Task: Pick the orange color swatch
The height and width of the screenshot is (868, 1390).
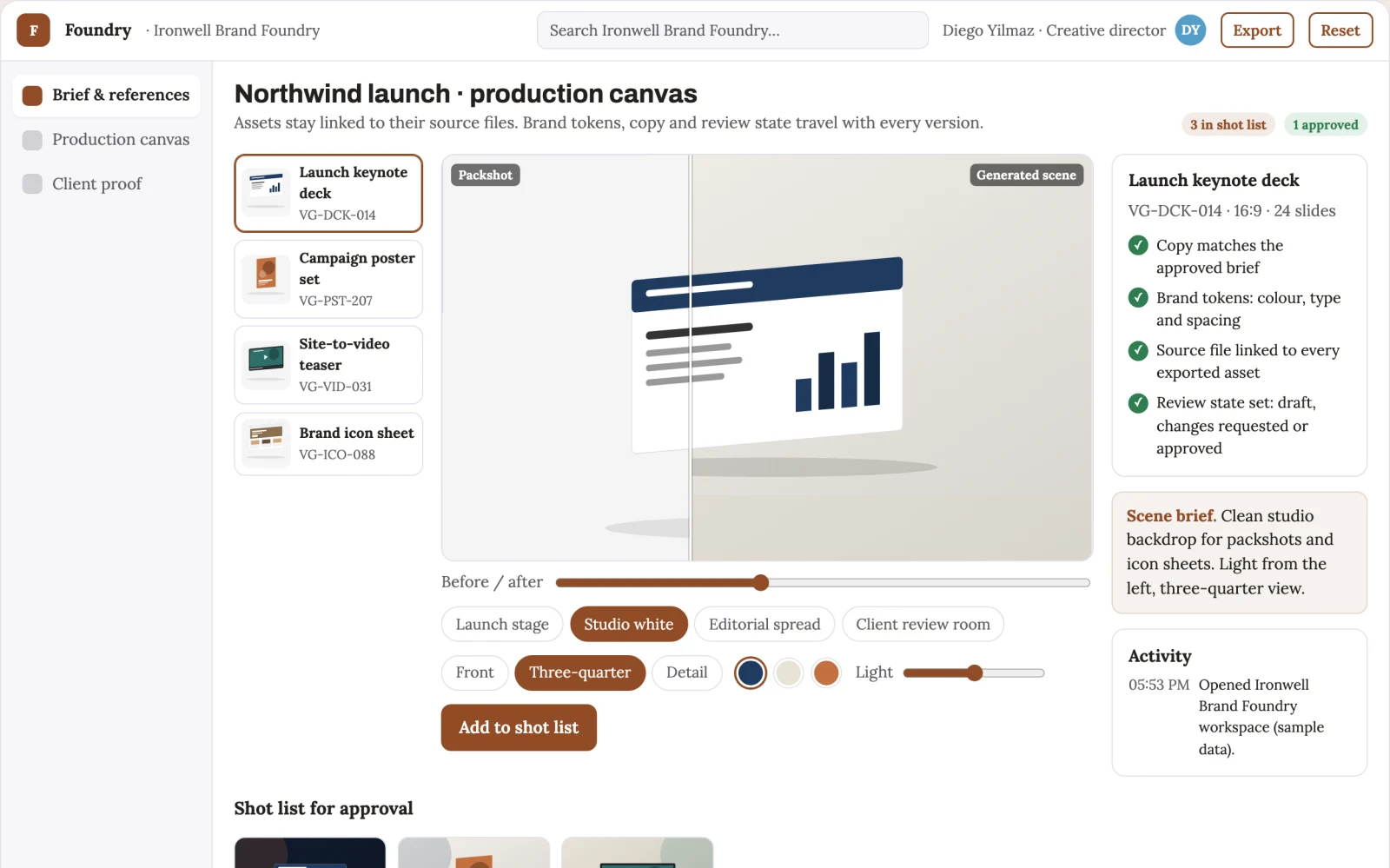Action: tap(826, 673)
